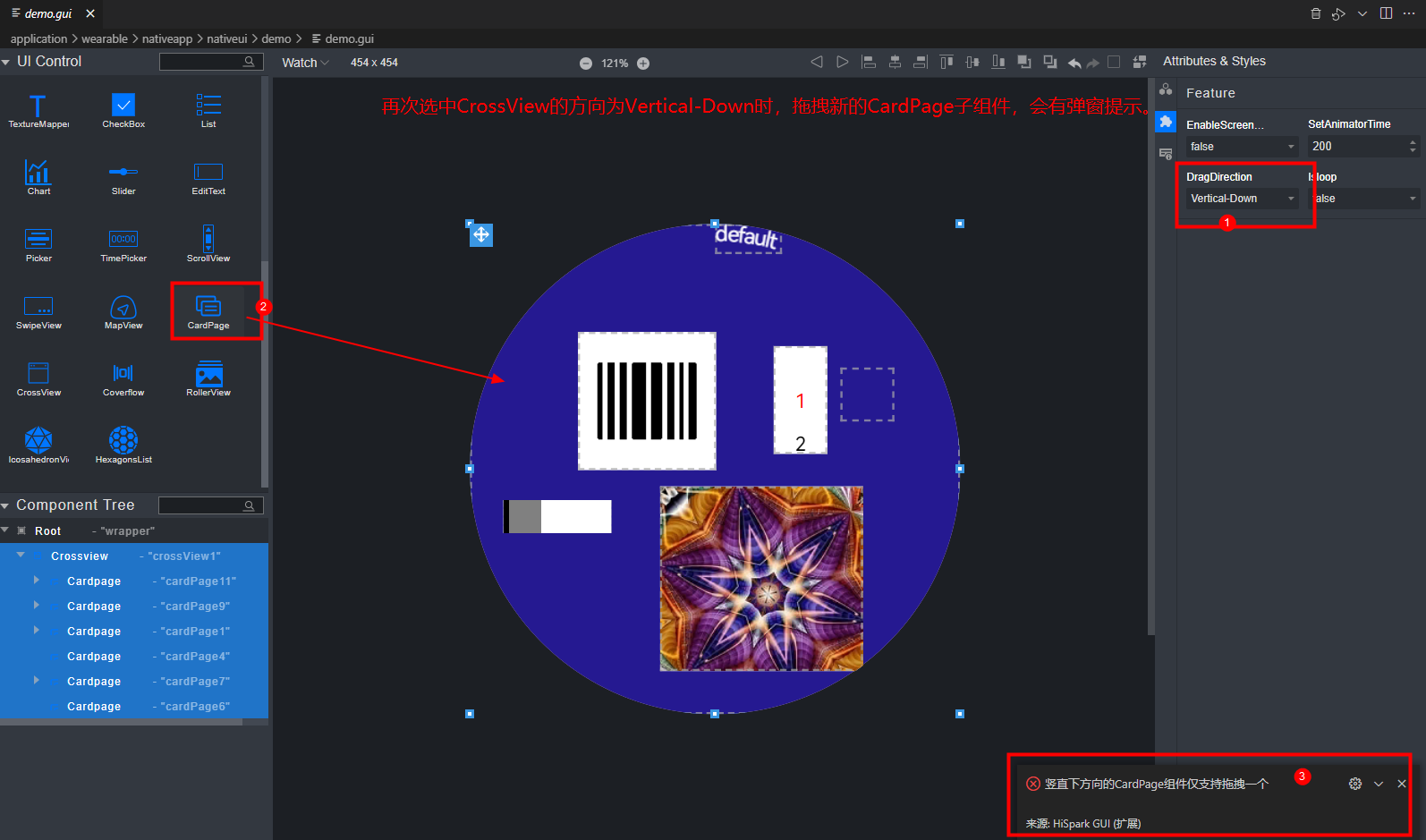Select the CardPage control in palette
Image resolution: width=1426 pixels, height=840 pixels.
(x=208, y=310)
